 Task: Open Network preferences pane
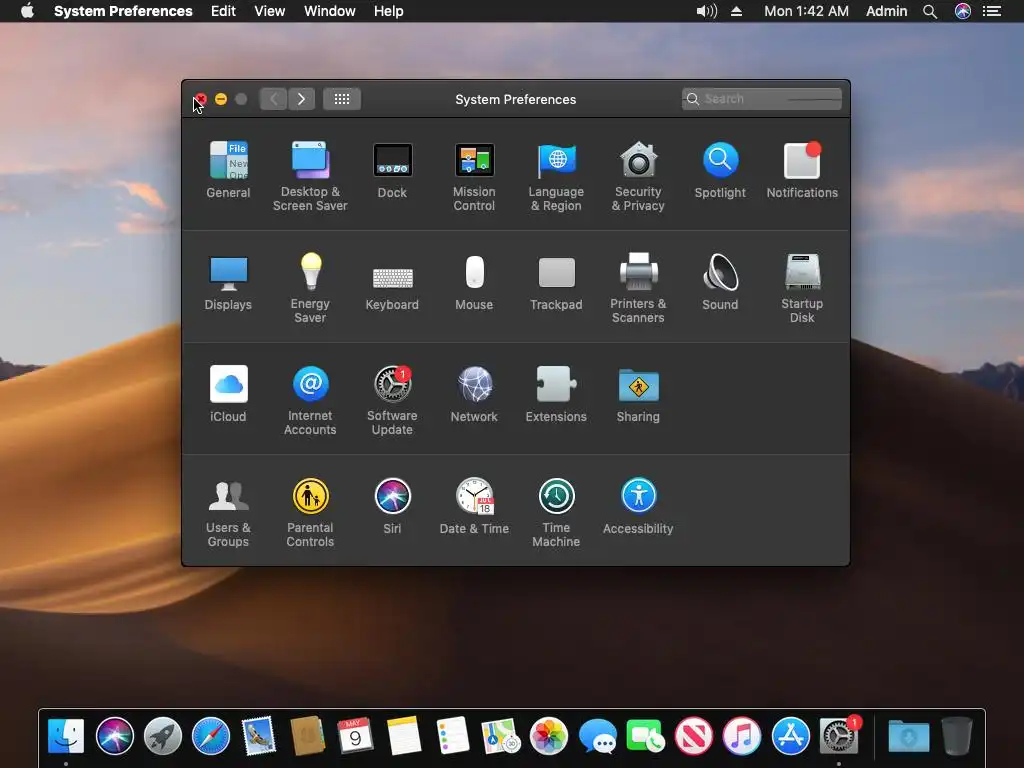(474, 394)
